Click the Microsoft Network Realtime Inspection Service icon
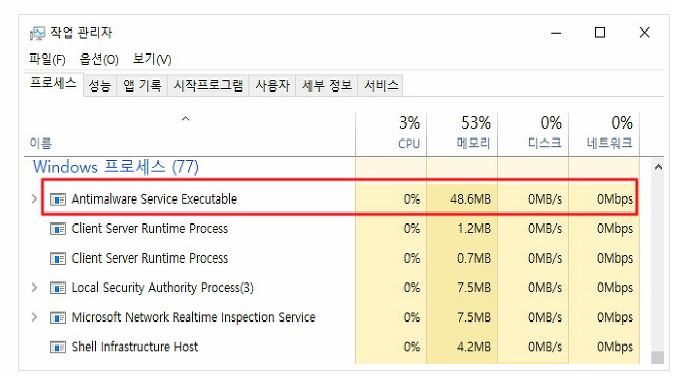 coord(58,317)
